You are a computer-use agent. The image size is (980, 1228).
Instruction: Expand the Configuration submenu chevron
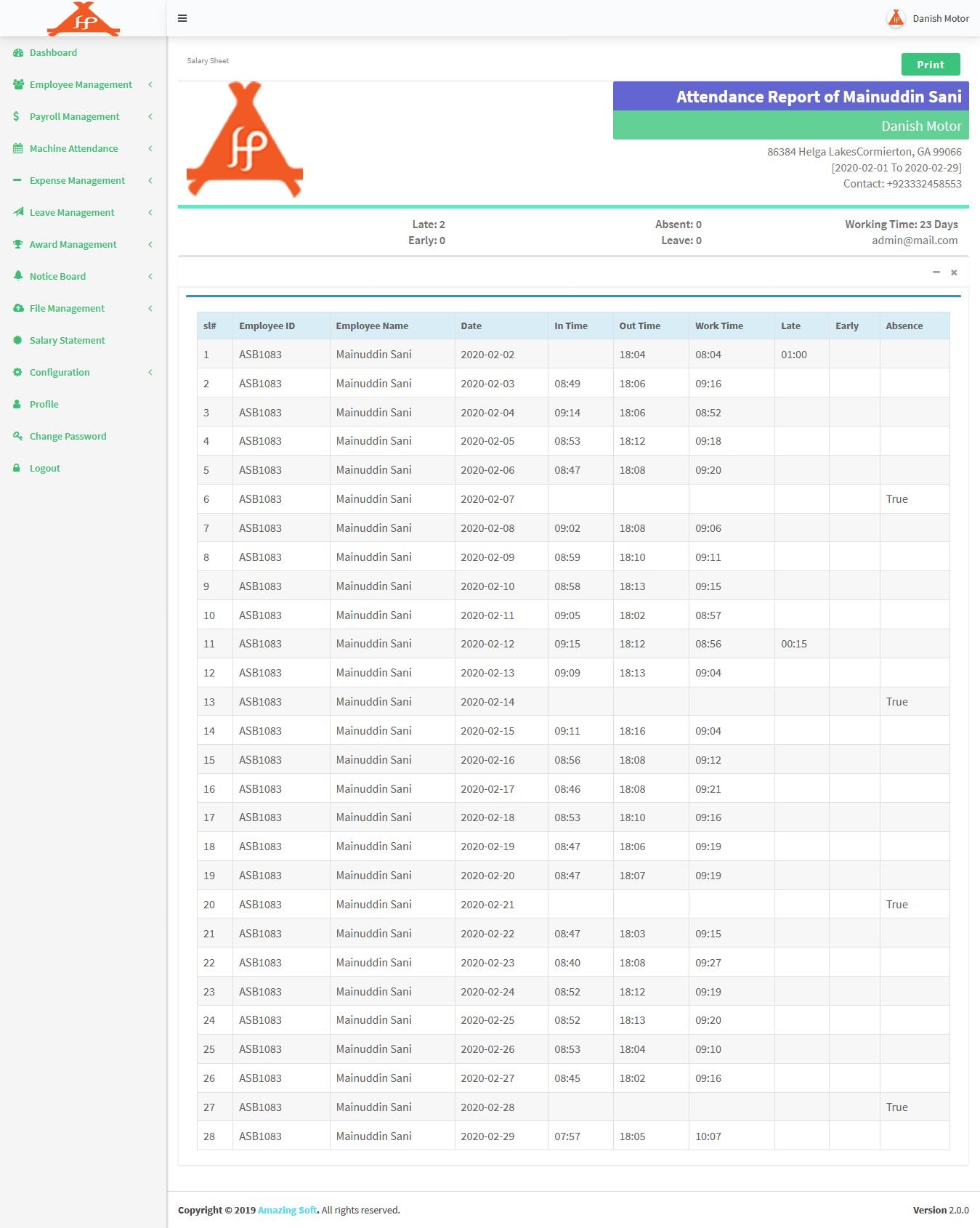150,373
